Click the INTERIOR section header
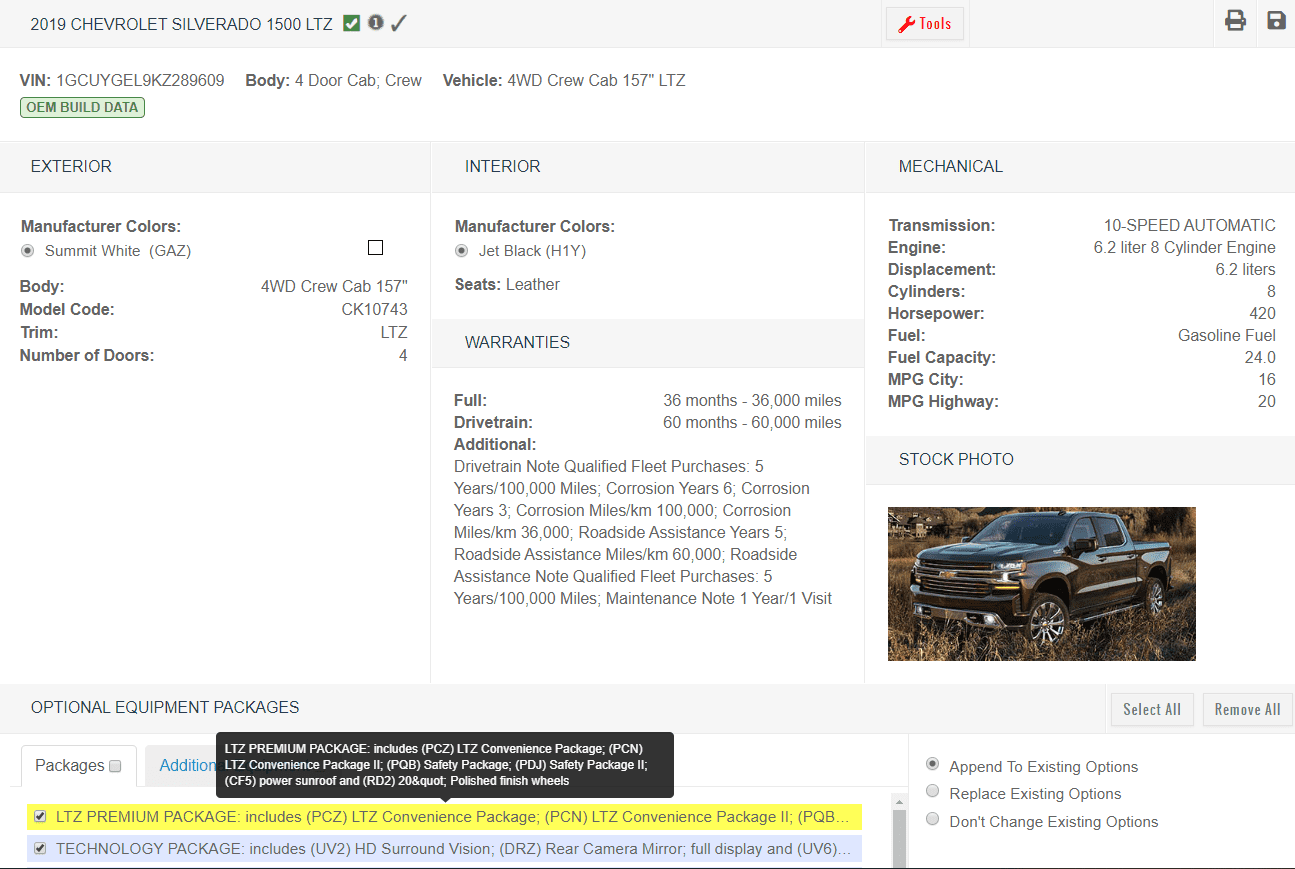The height and width of the screenshot is (869, 1295). 502,167
